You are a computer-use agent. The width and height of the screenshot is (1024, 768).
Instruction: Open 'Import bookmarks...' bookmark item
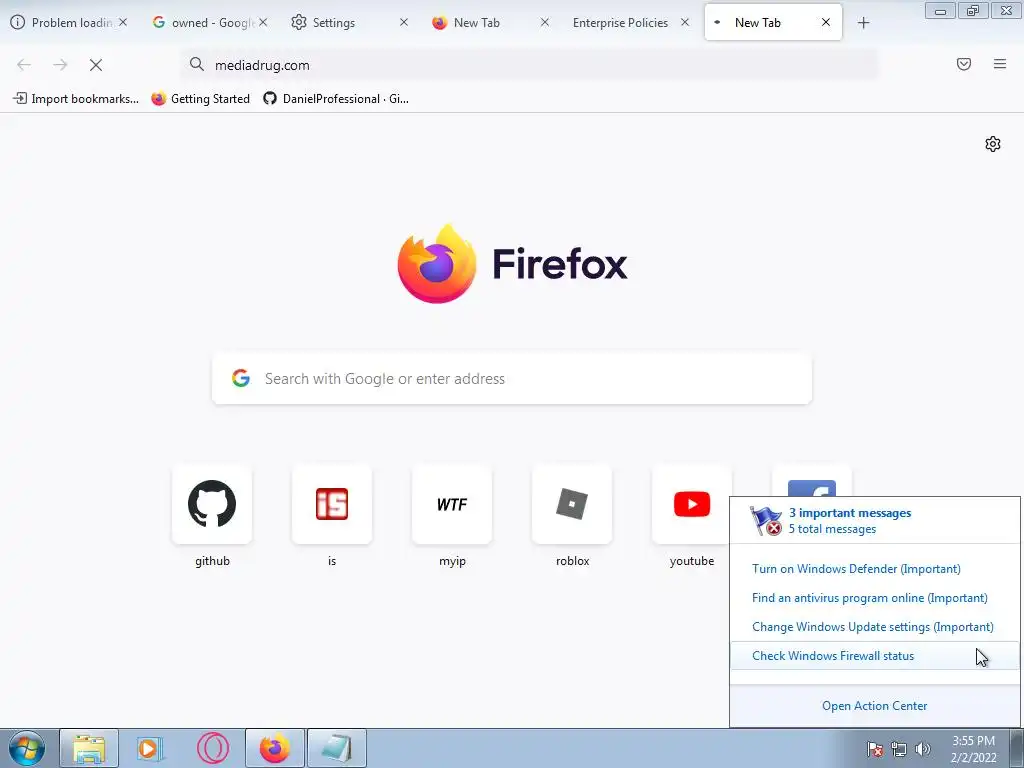[x=76, y=99]
